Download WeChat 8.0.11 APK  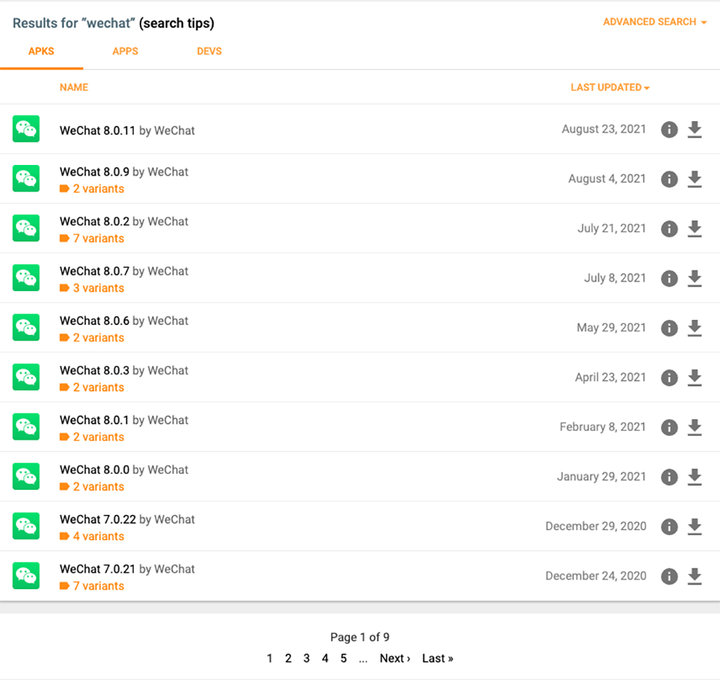695,130
